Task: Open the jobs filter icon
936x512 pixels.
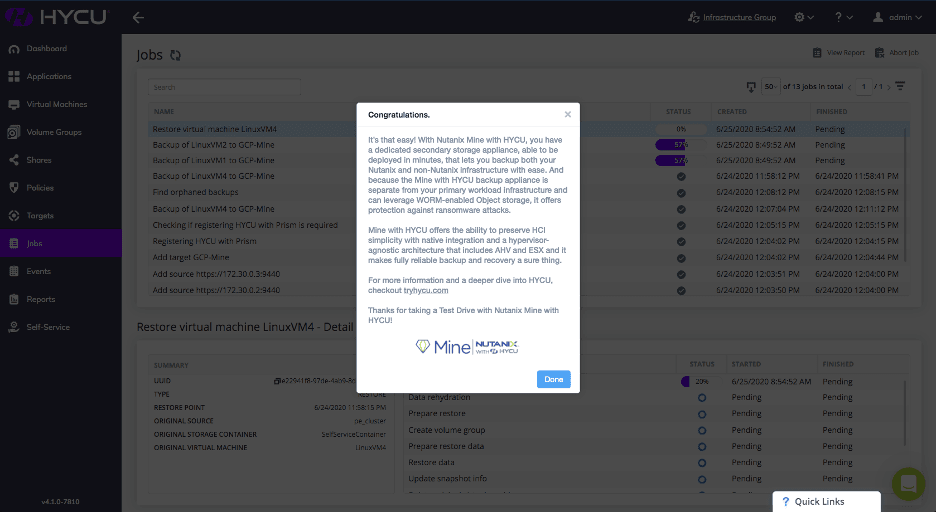Action: [x=900, y=87]
